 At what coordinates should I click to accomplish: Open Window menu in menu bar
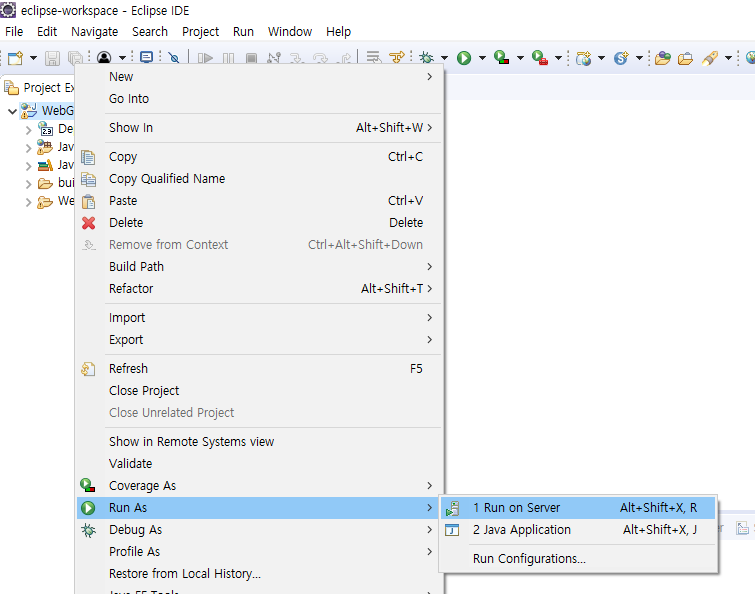pyautogui.click(x=290, y=32)
